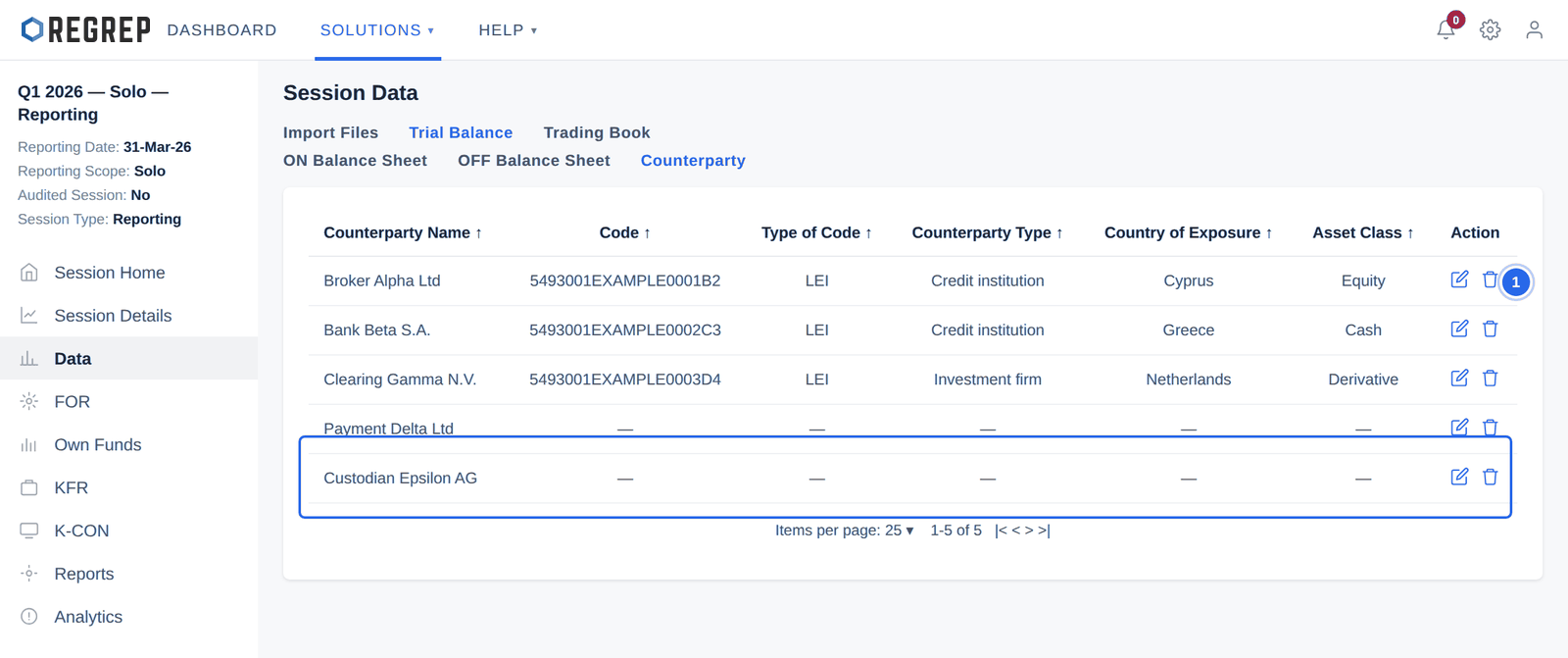This screenshot has height=658, width=1568.
Task: Edit Bank Beta S.A. row
Action: (1459, 329)
